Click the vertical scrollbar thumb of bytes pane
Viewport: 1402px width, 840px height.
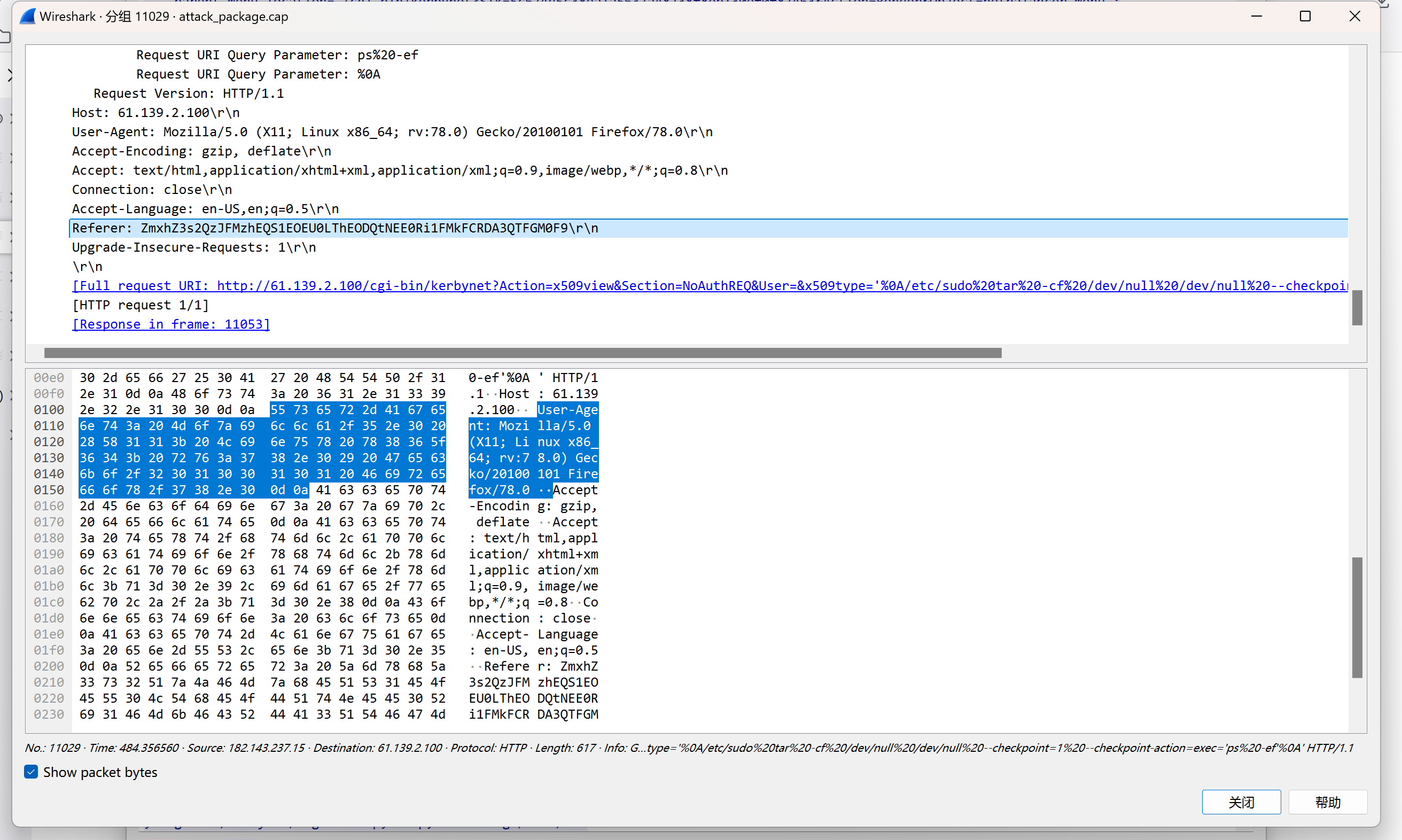click(x=1357, y=617)
